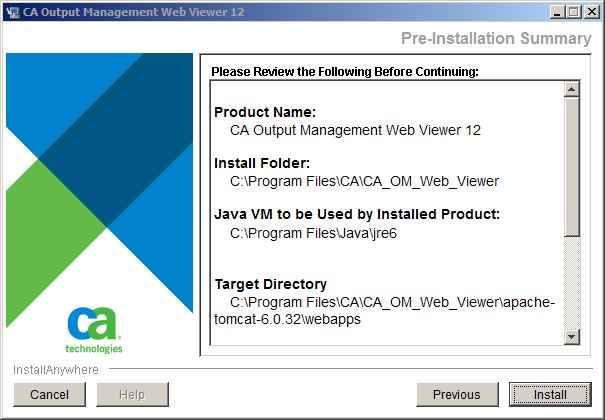The image size is (605, 420).
Task: Minimize the Web Viewer installer window
Action: (x=555, y=12)
